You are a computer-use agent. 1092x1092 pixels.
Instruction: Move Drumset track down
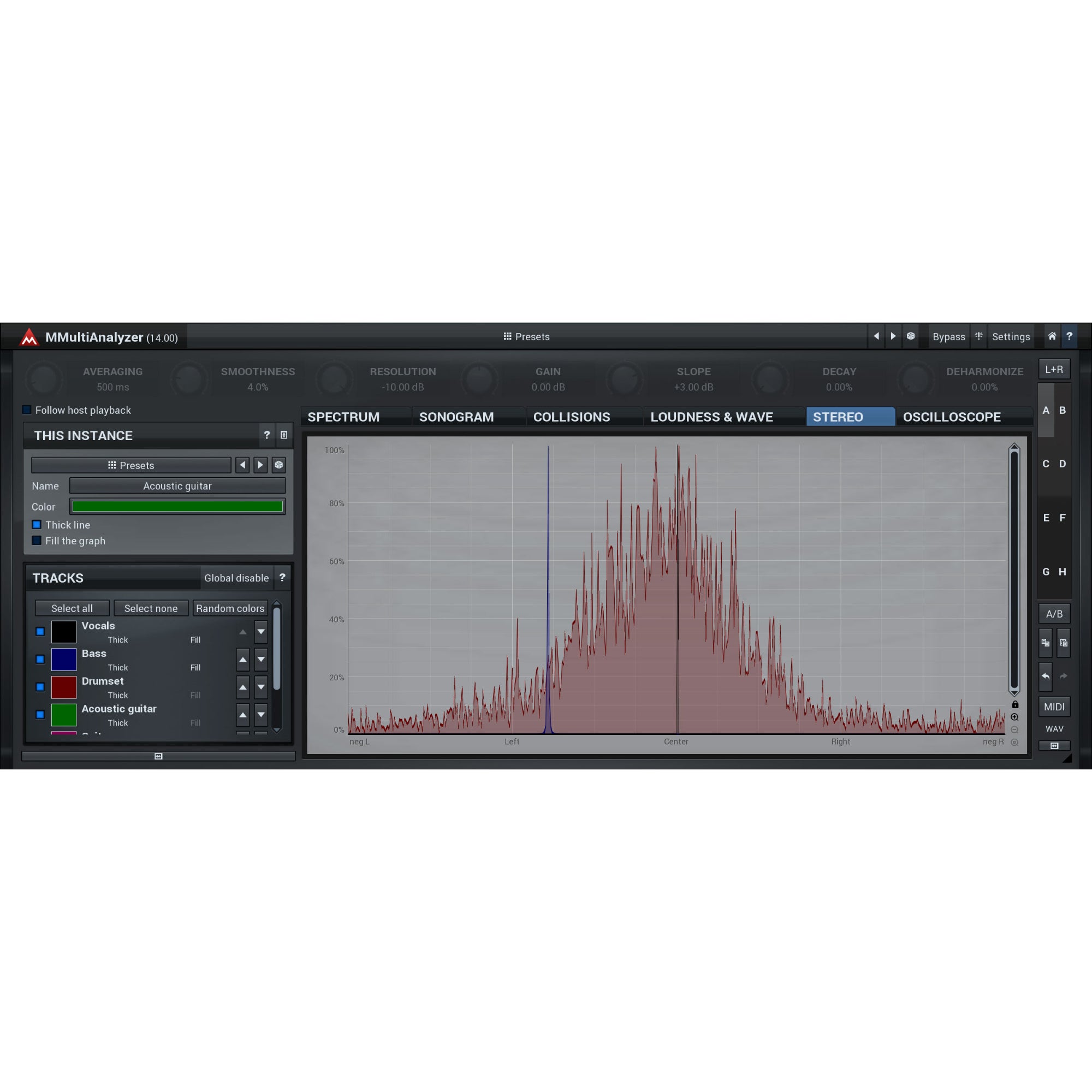(x=260, y=687)
